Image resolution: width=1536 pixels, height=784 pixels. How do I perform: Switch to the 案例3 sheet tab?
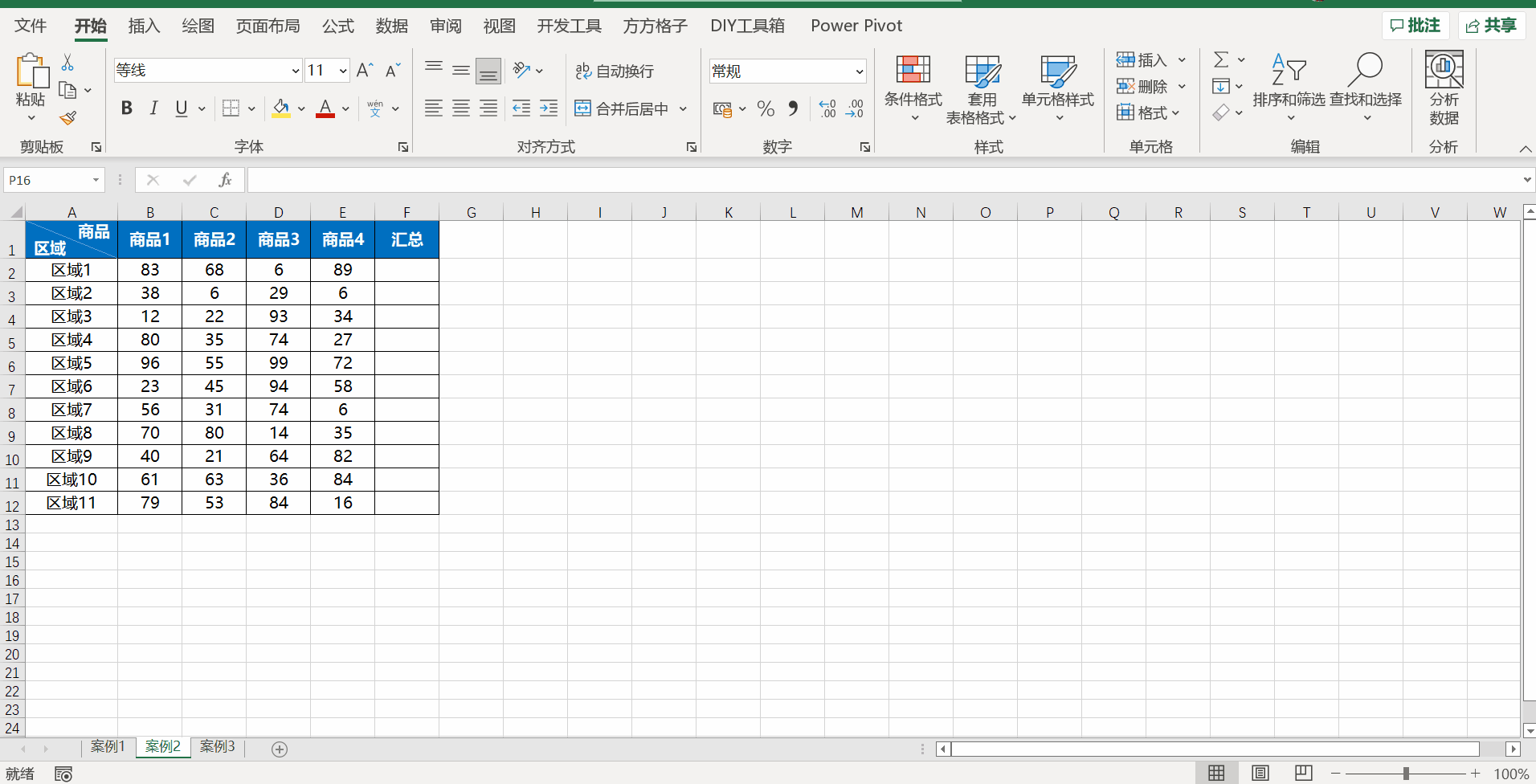coord(218,747)
